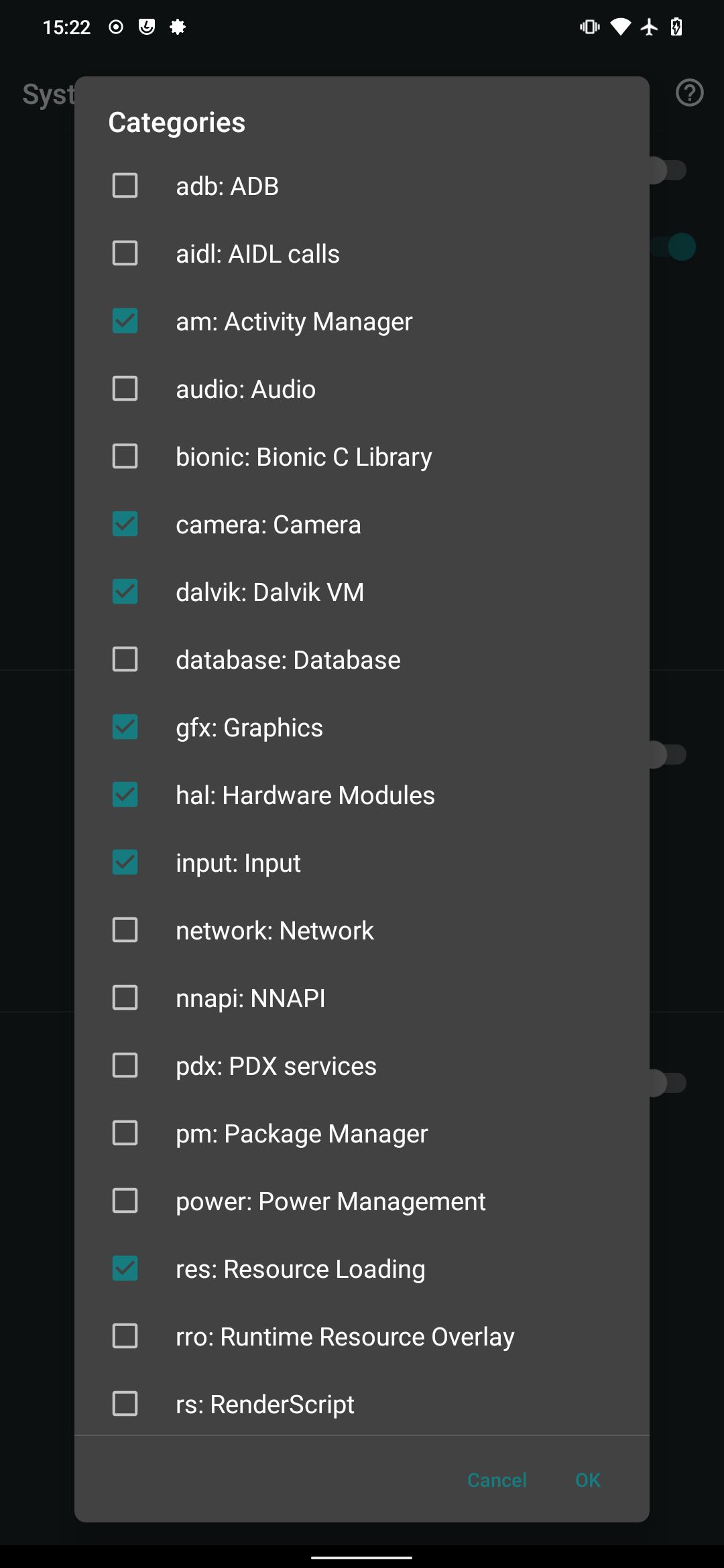Confirm selection with OK
This screenshot has width=724, height=1568.
point(587,1480)
